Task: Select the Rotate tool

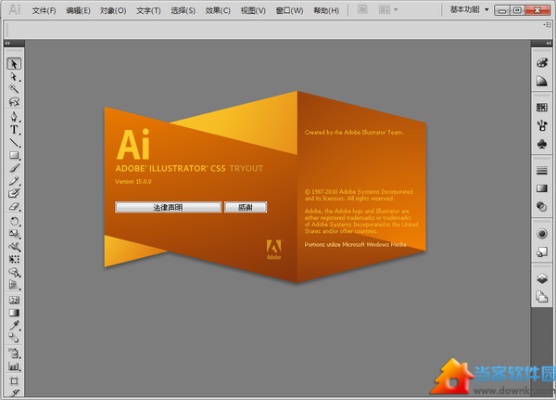Action: coord(14,221)
